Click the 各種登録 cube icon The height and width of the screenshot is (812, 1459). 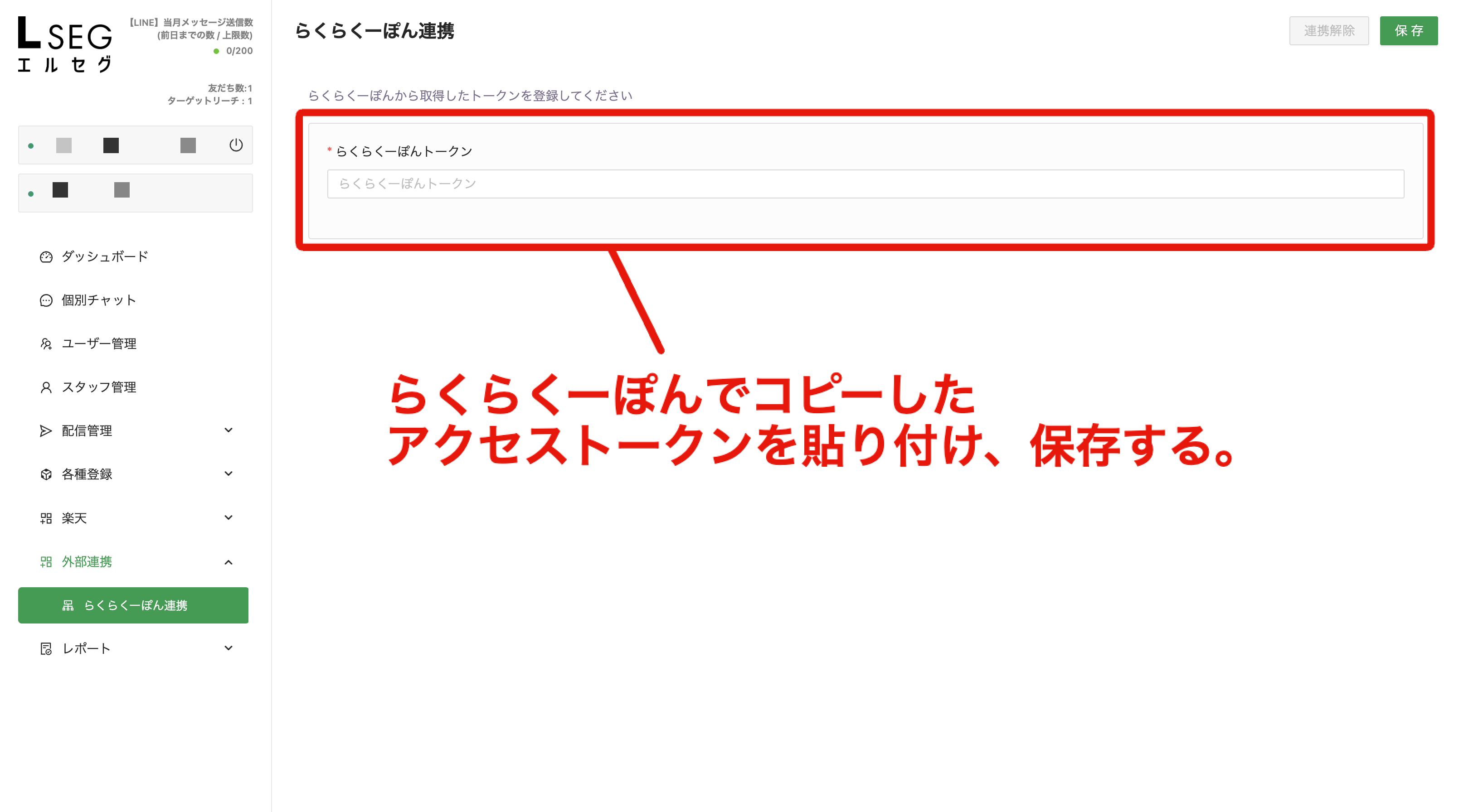point(46,474)
